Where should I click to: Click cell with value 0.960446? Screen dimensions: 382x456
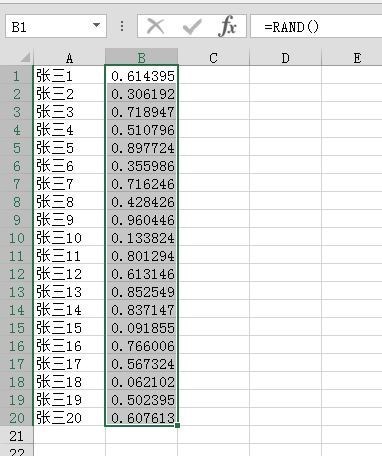[142, 220]
